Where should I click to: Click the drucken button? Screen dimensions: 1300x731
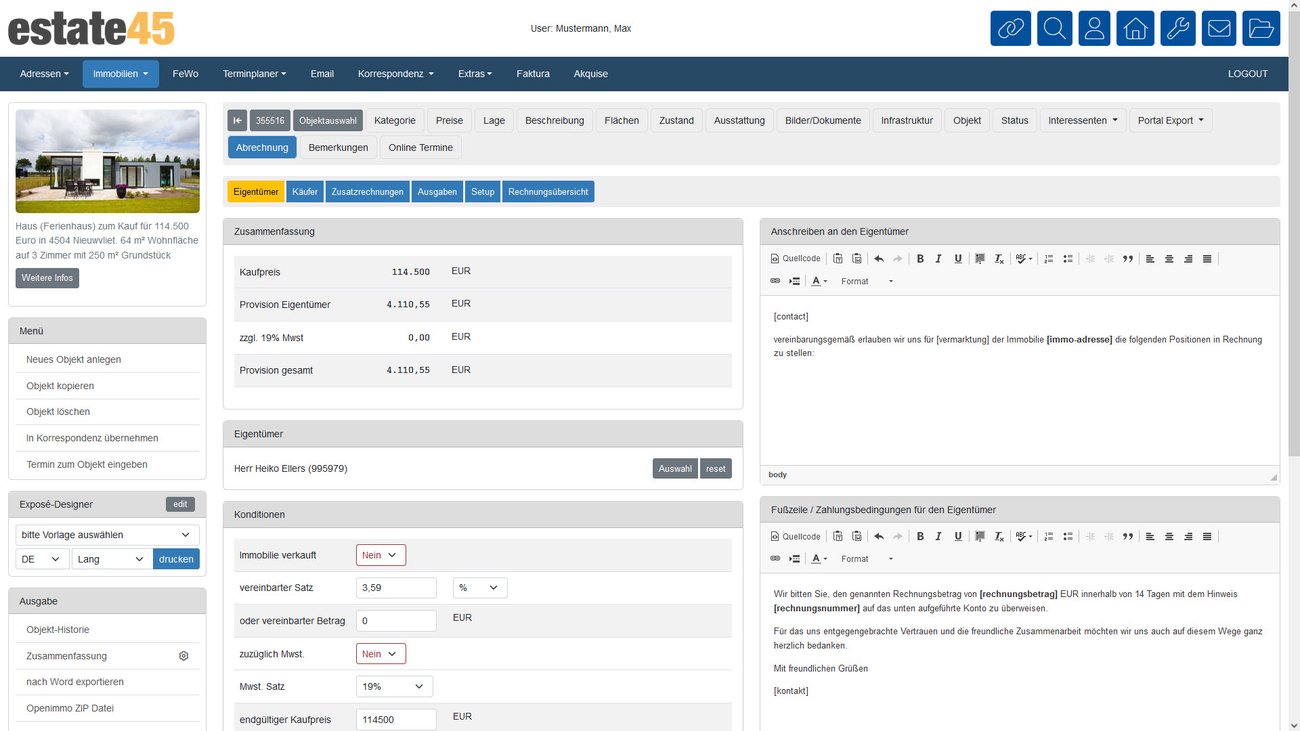176,559
